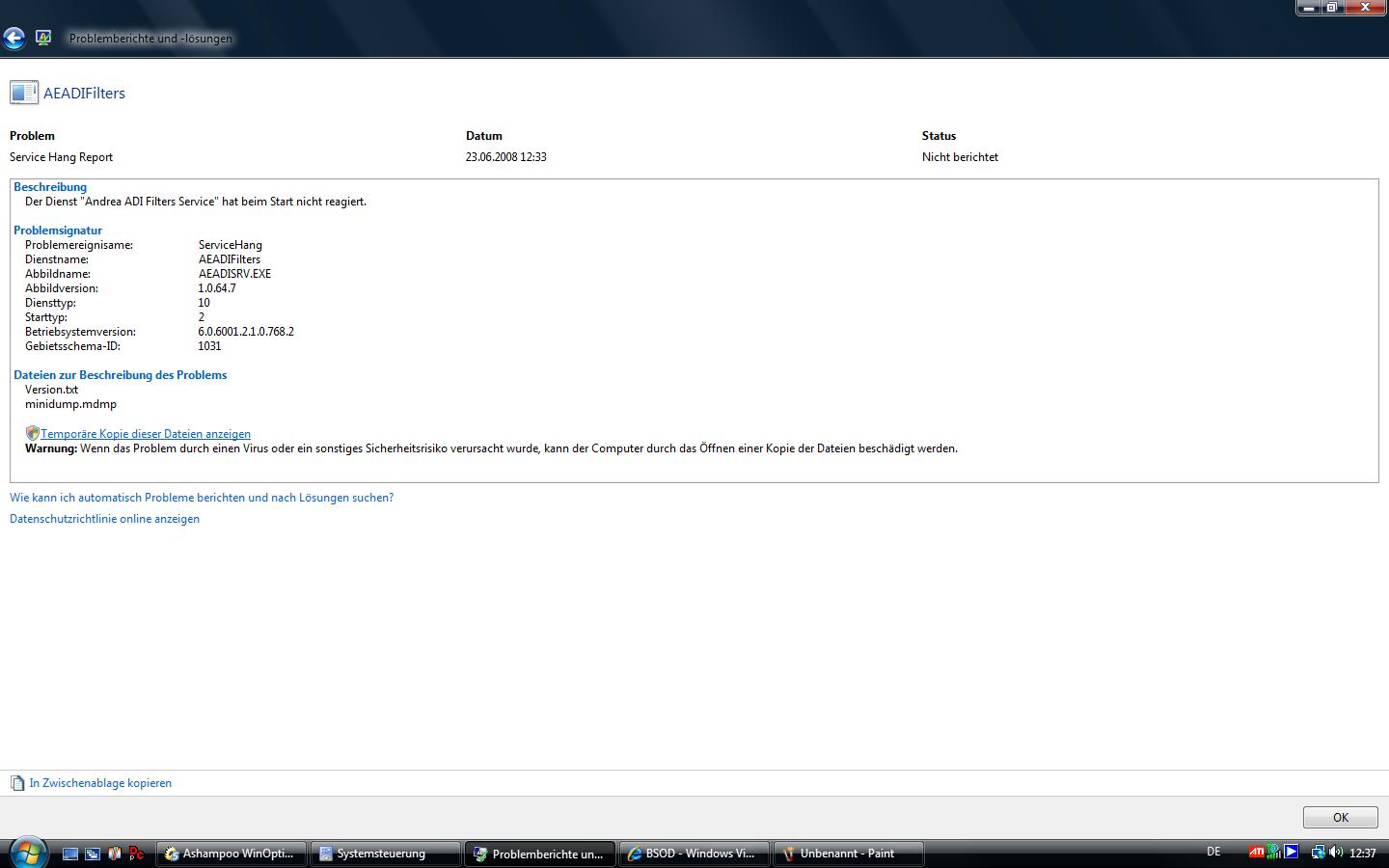Click the 'ServiceHang' event name value
The image size is (1389, 868).
(231, 245)
